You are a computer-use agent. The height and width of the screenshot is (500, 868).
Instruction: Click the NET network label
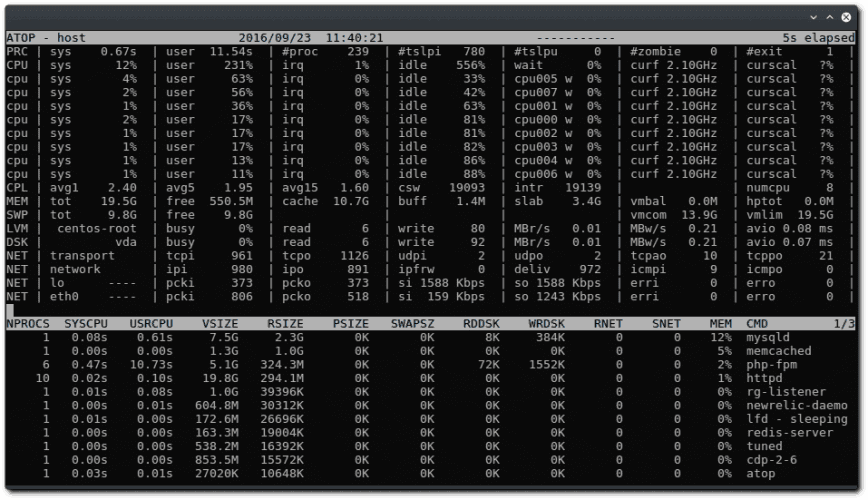click(x=75, y=269)
